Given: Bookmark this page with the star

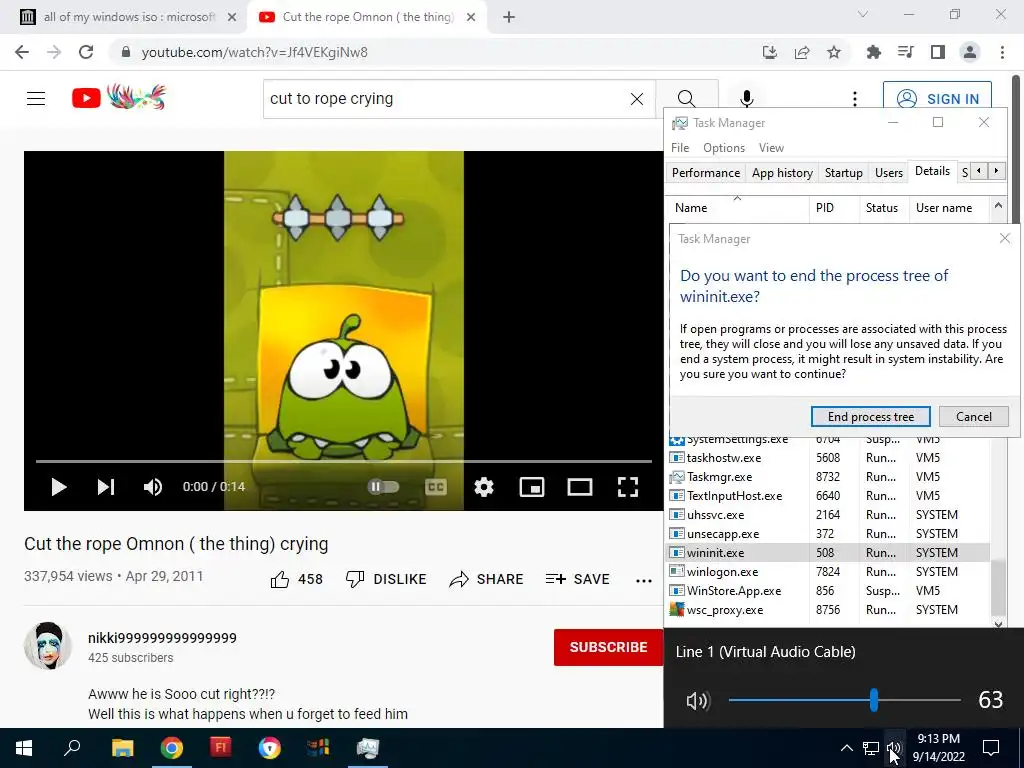Looking at the screenshot, I should coord(834,52).
